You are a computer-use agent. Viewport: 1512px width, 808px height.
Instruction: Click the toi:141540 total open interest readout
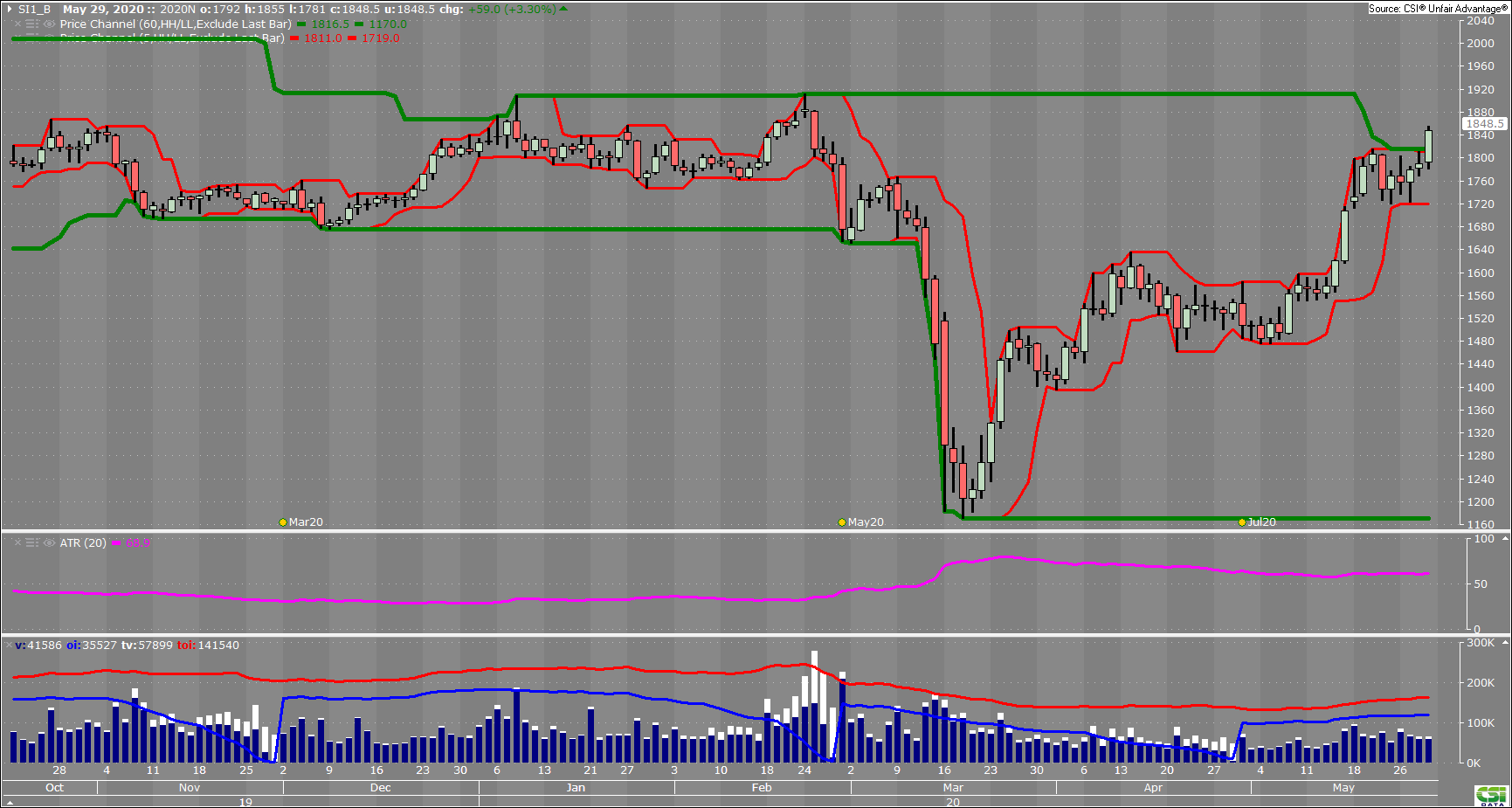[x=208, y=646]
